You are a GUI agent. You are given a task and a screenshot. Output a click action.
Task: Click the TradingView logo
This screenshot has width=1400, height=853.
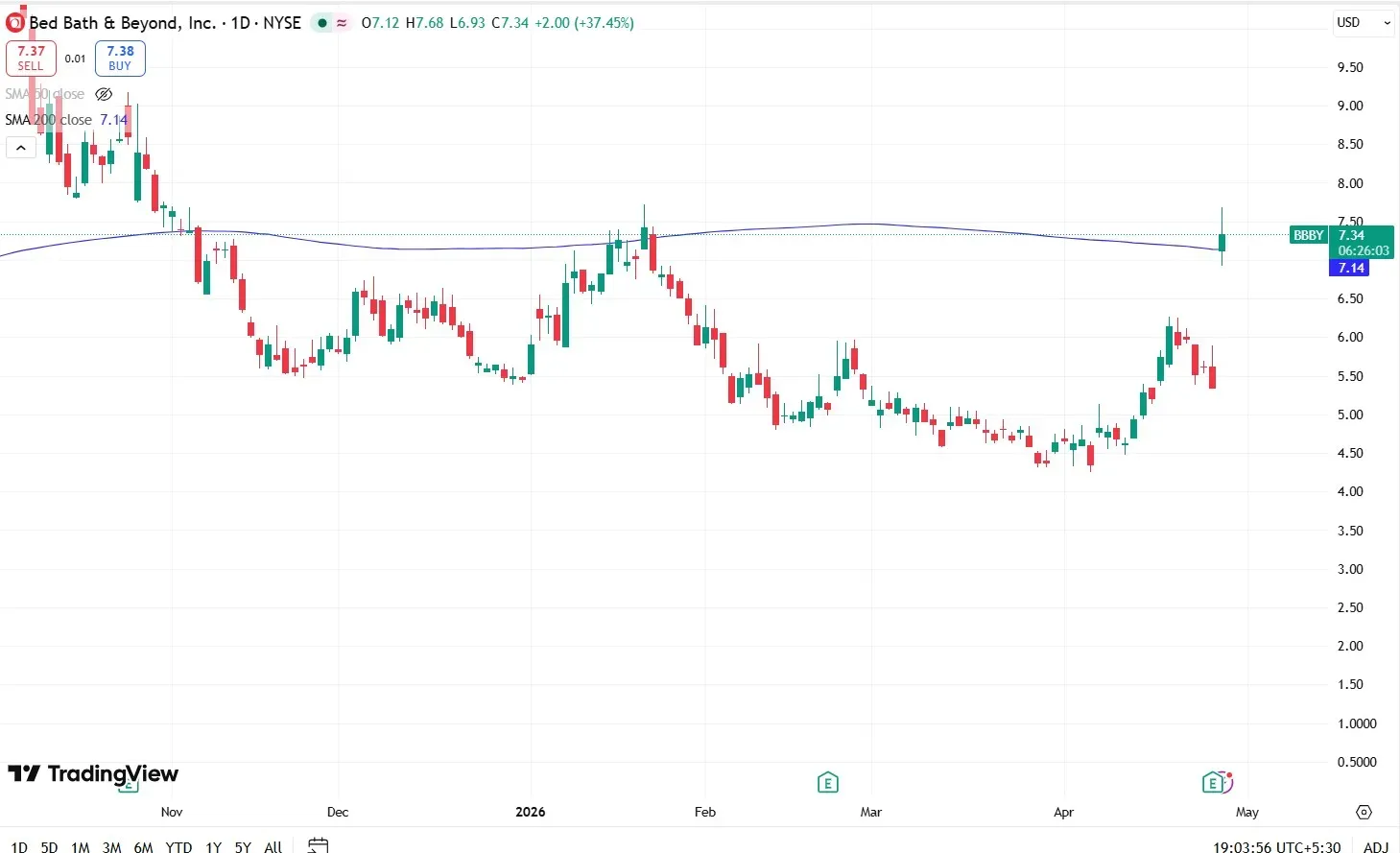tap(93, 774)
